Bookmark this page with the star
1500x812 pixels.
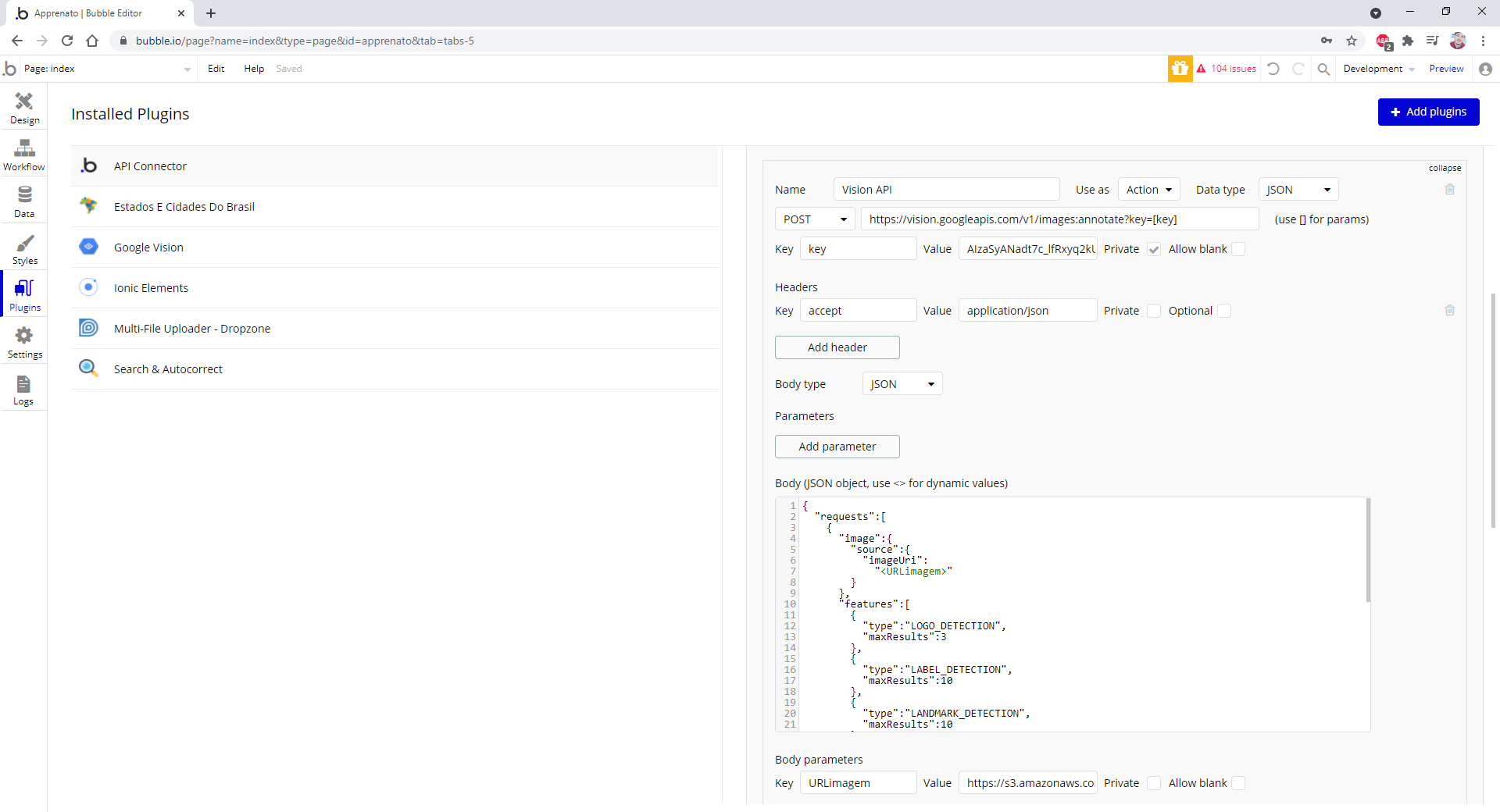click(x=1352, y=41)
